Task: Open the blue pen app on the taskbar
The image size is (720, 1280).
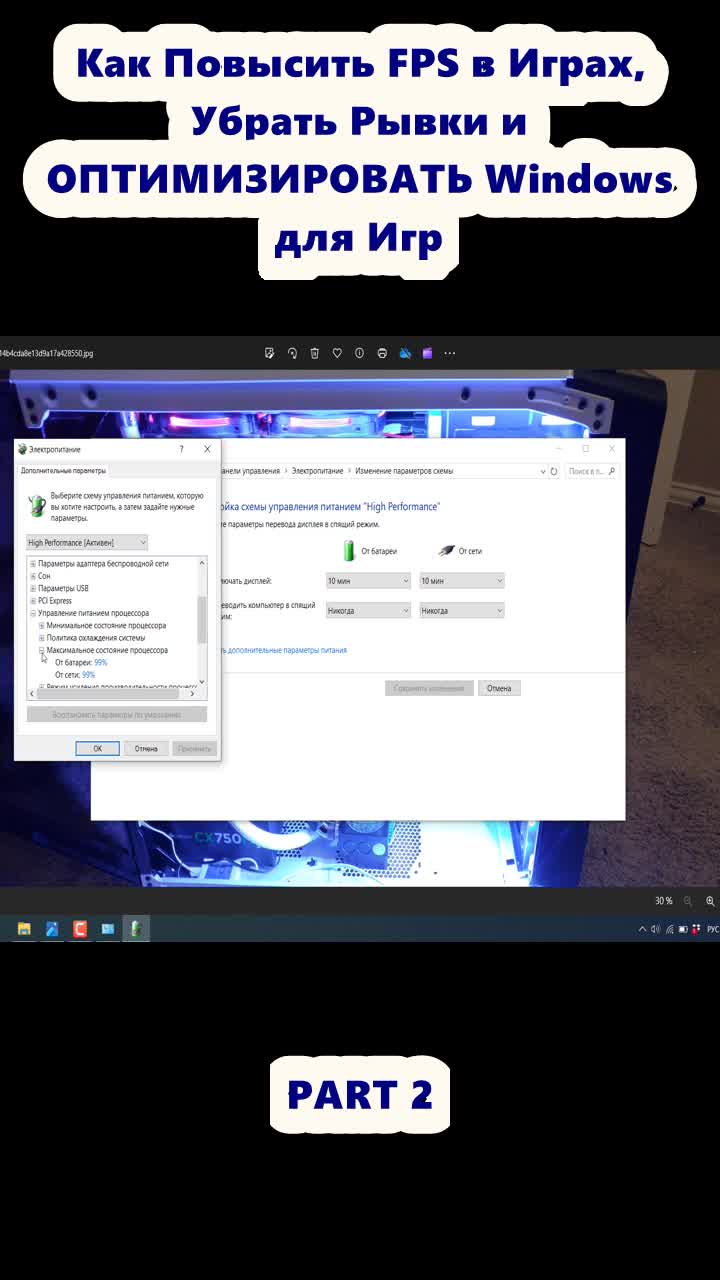Action: click(52, 929)
